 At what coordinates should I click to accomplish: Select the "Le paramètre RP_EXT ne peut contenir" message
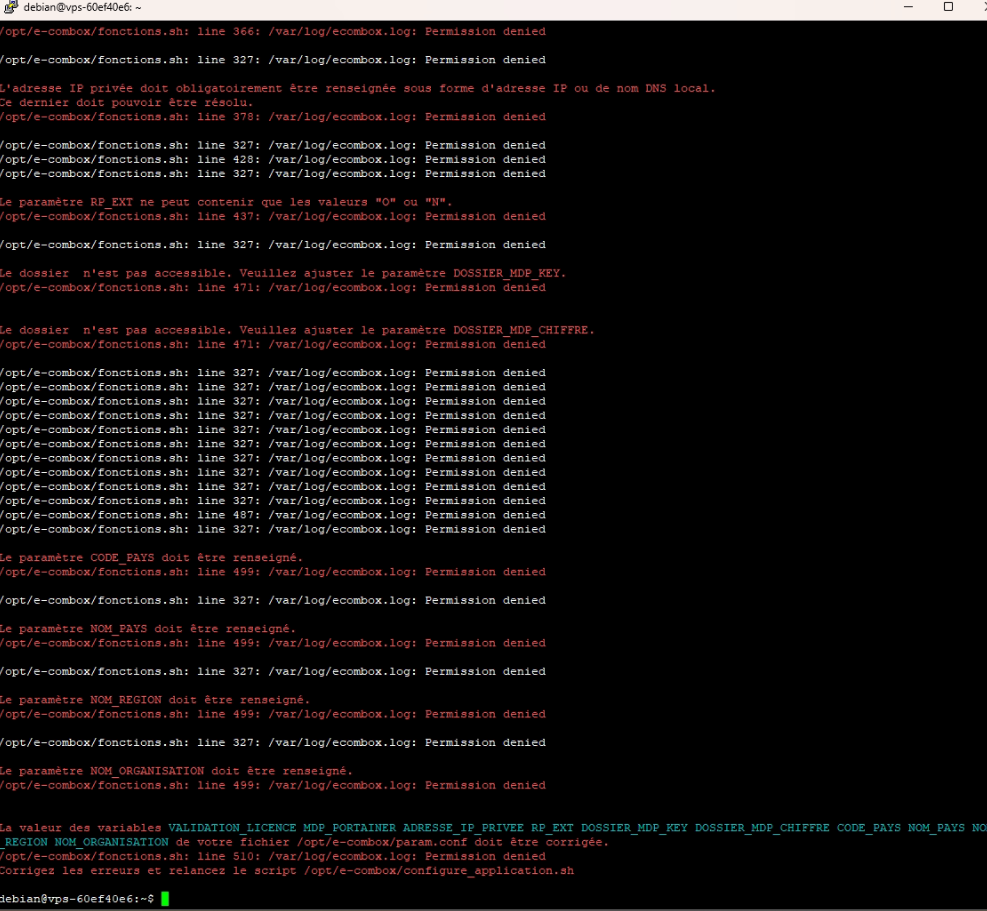pyautogui.click(x=226, y=202)
